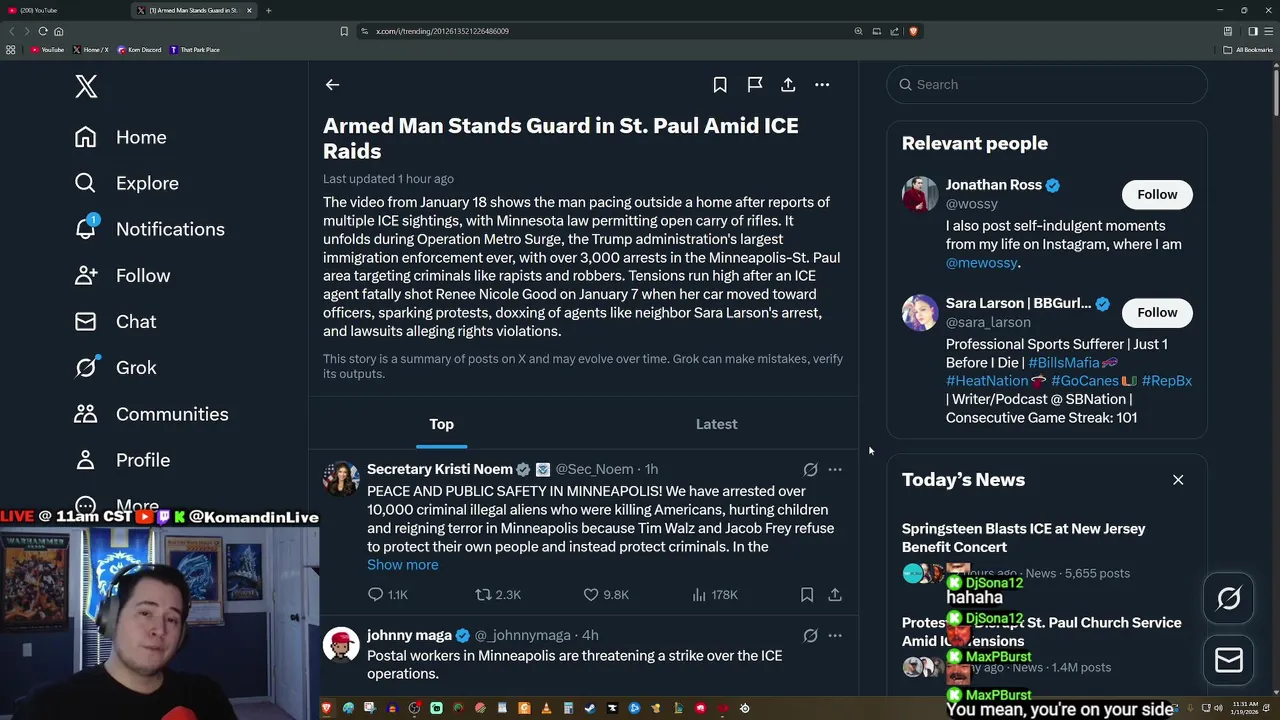Click the X search field
The height and width of the screenshot is (720, 1280).
[x=1047, y=85]
